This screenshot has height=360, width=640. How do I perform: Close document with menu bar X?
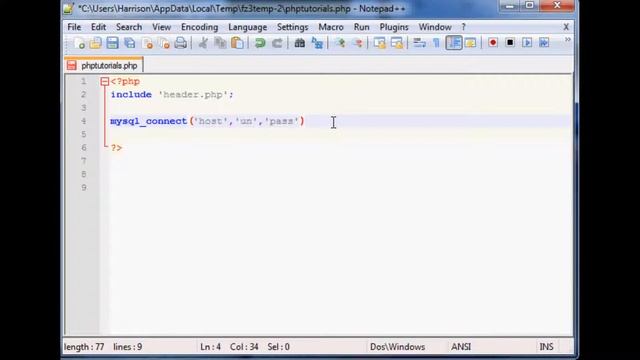[x=566, y=27]
